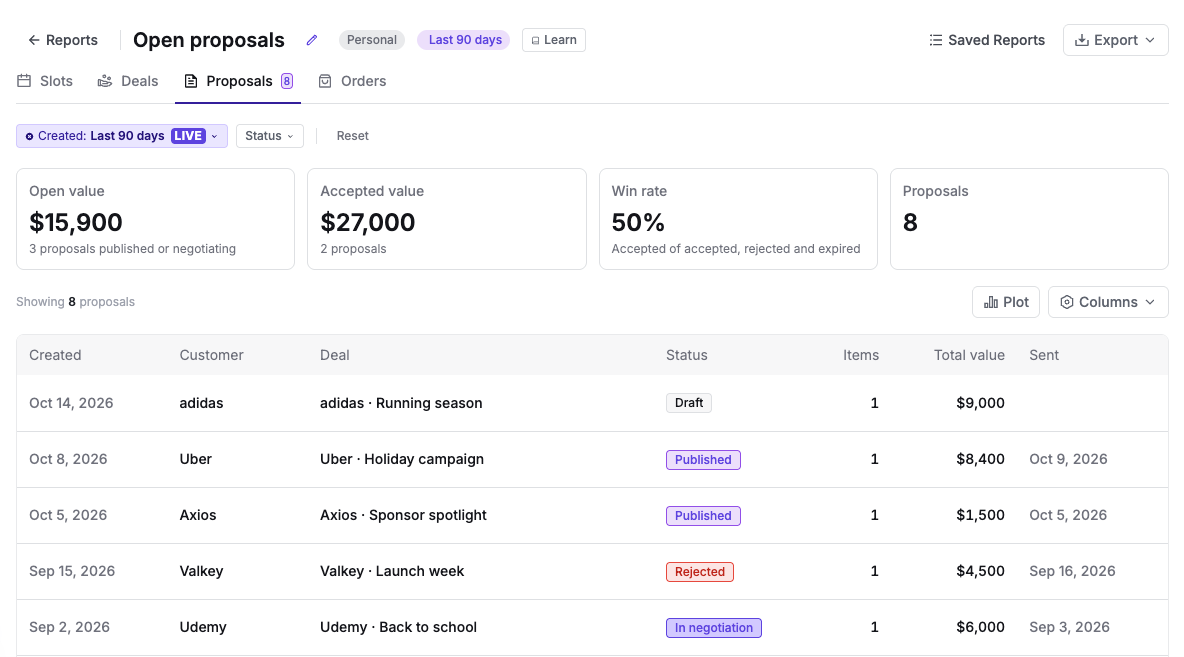Click the pencil icon to rename report
This screenshot has width=1184, height=657.
pos(312,40)
